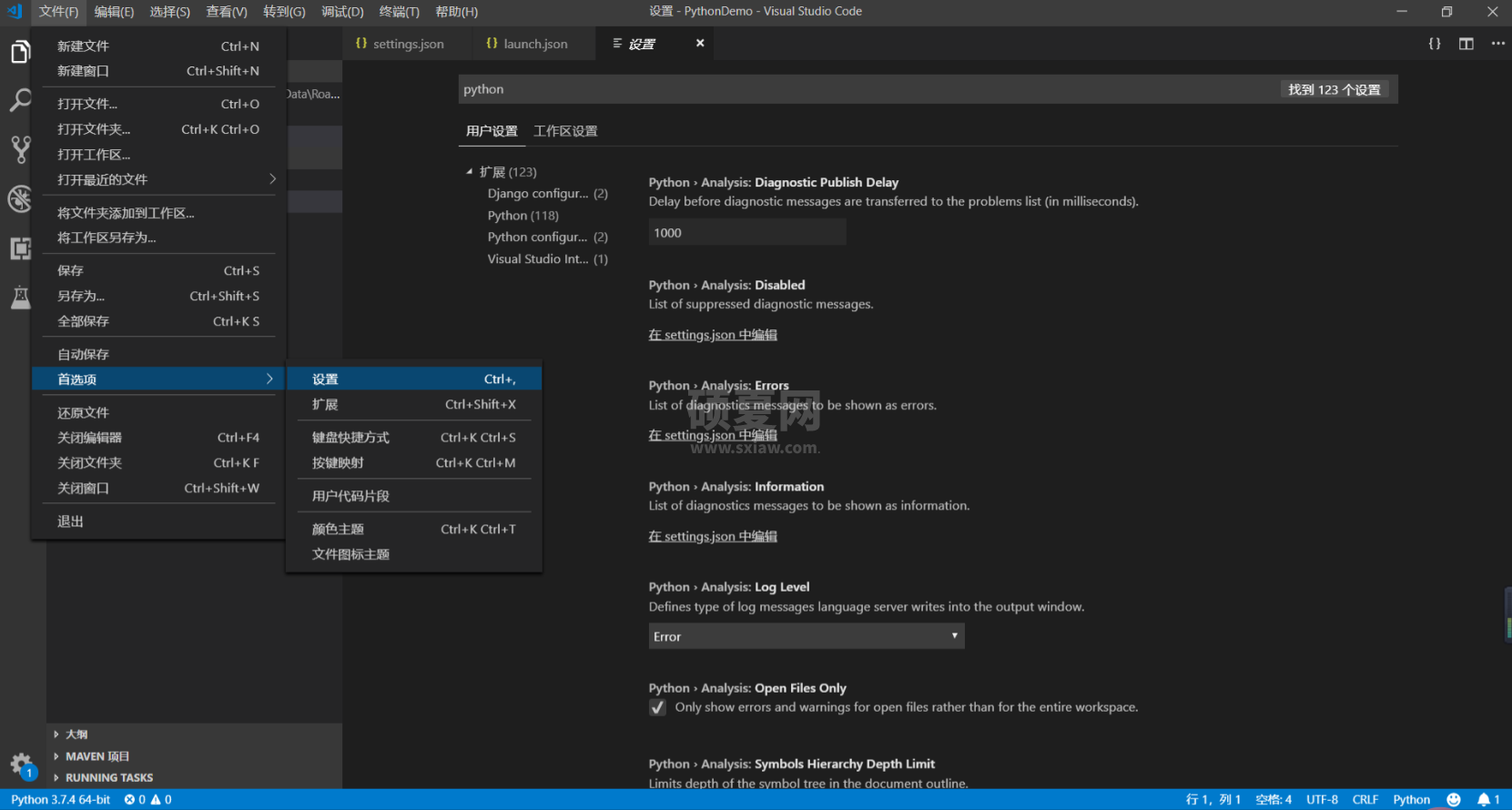Toggle Open Files Only checkbox
1512x810 pixels.
tap(657, 707)
